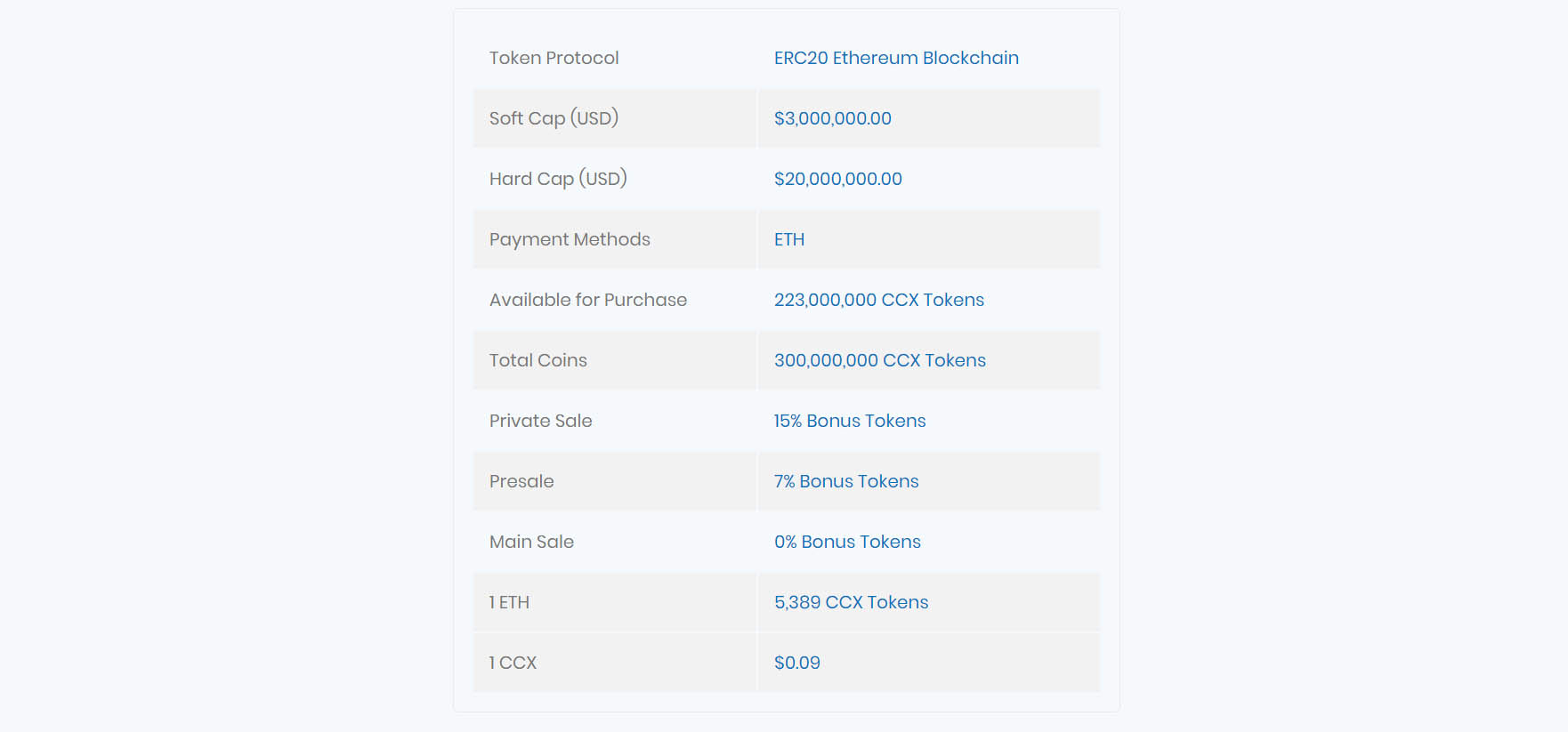Click the Hard Cap (USD) label
The width and height of the screenshot is (1568, 732).
click(x=558, y=179)
